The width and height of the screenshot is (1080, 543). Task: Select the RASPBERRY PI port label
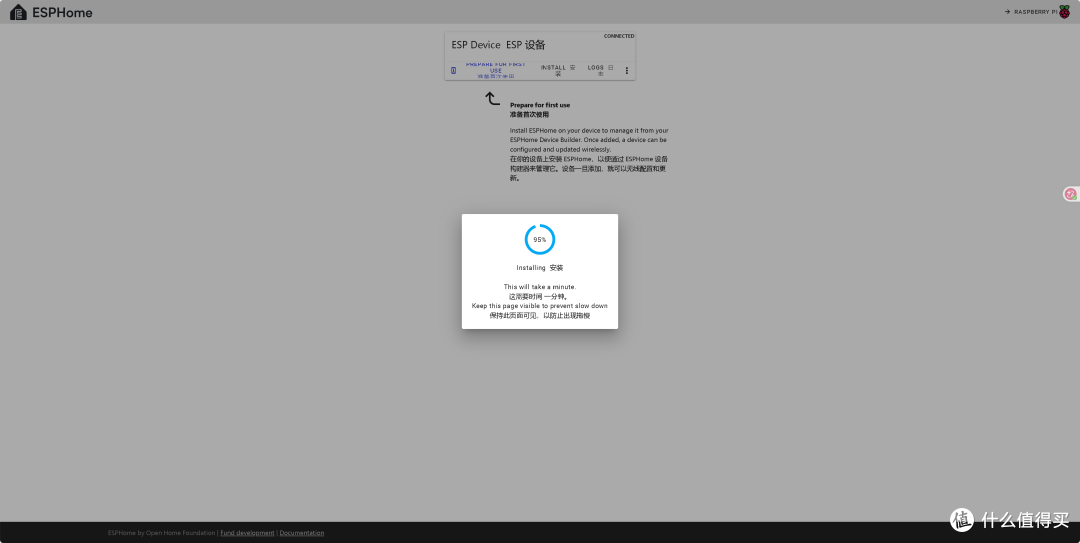pyautogui.click(x=1035, y=12)
